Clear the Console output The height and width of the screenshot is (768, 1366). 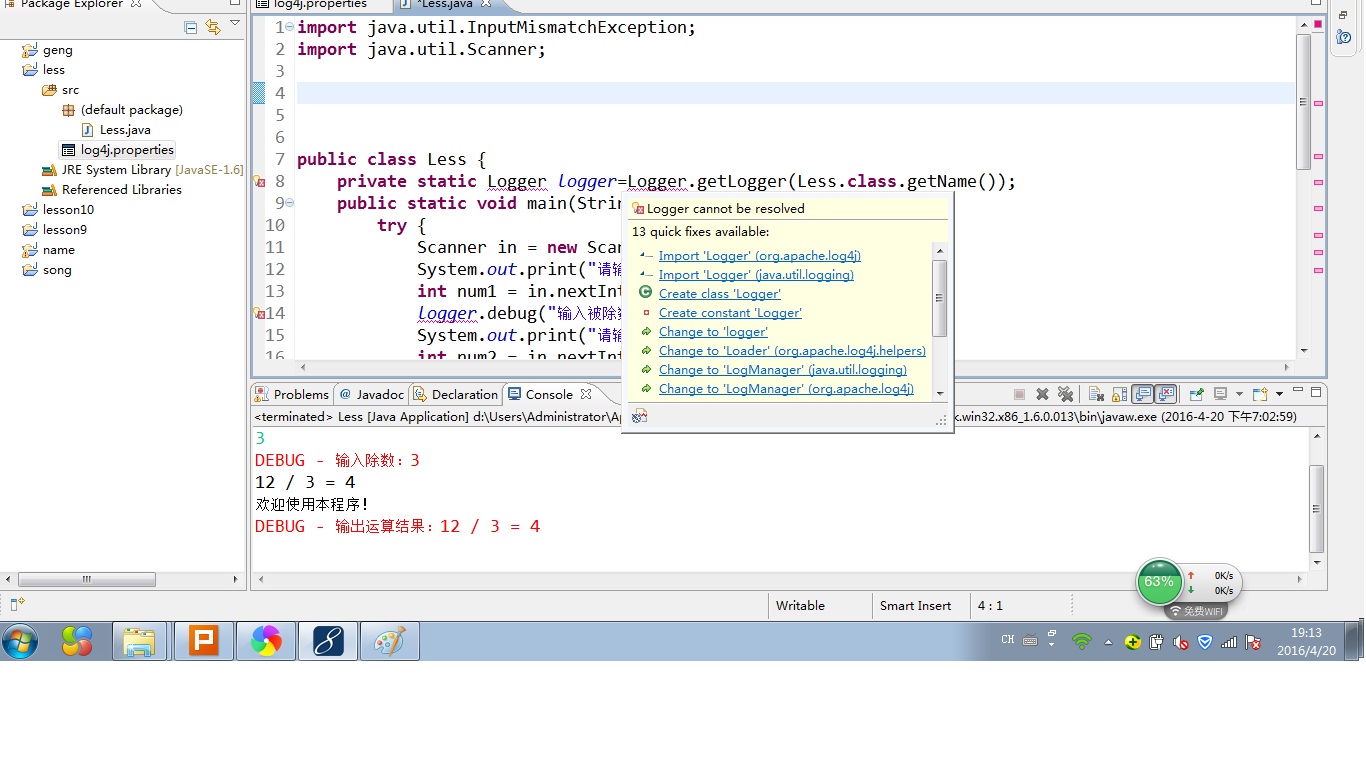click(1096, 394)
